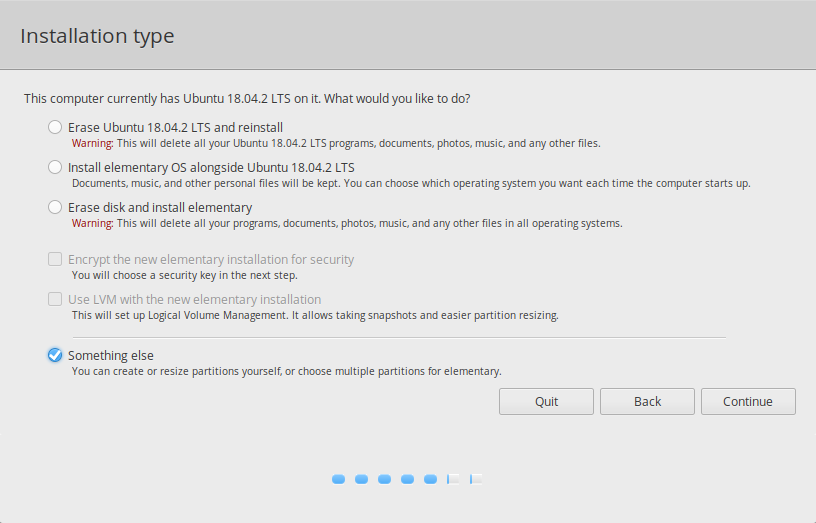Click text 'This will set up Logical Volume Management'
Viewport: 816px width, 523px height.
click(180, 315)
